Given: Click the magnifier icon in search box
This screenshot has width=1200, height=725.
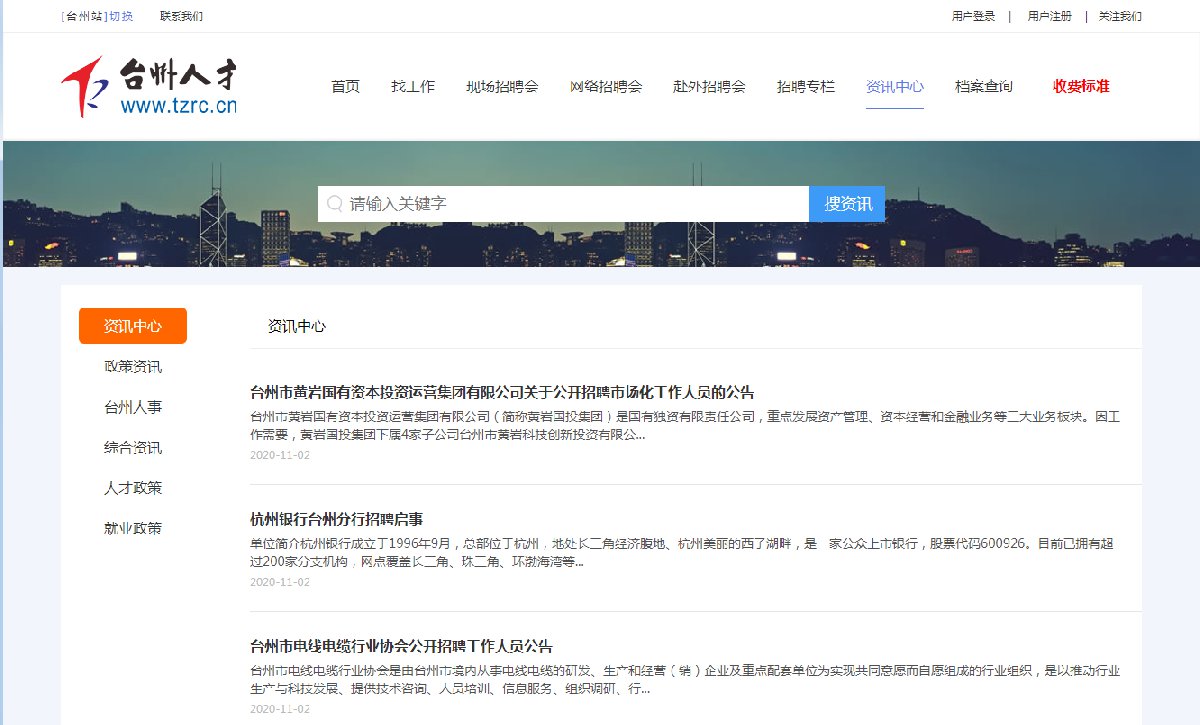Looking at the screenshot, I should pos(335,204).
